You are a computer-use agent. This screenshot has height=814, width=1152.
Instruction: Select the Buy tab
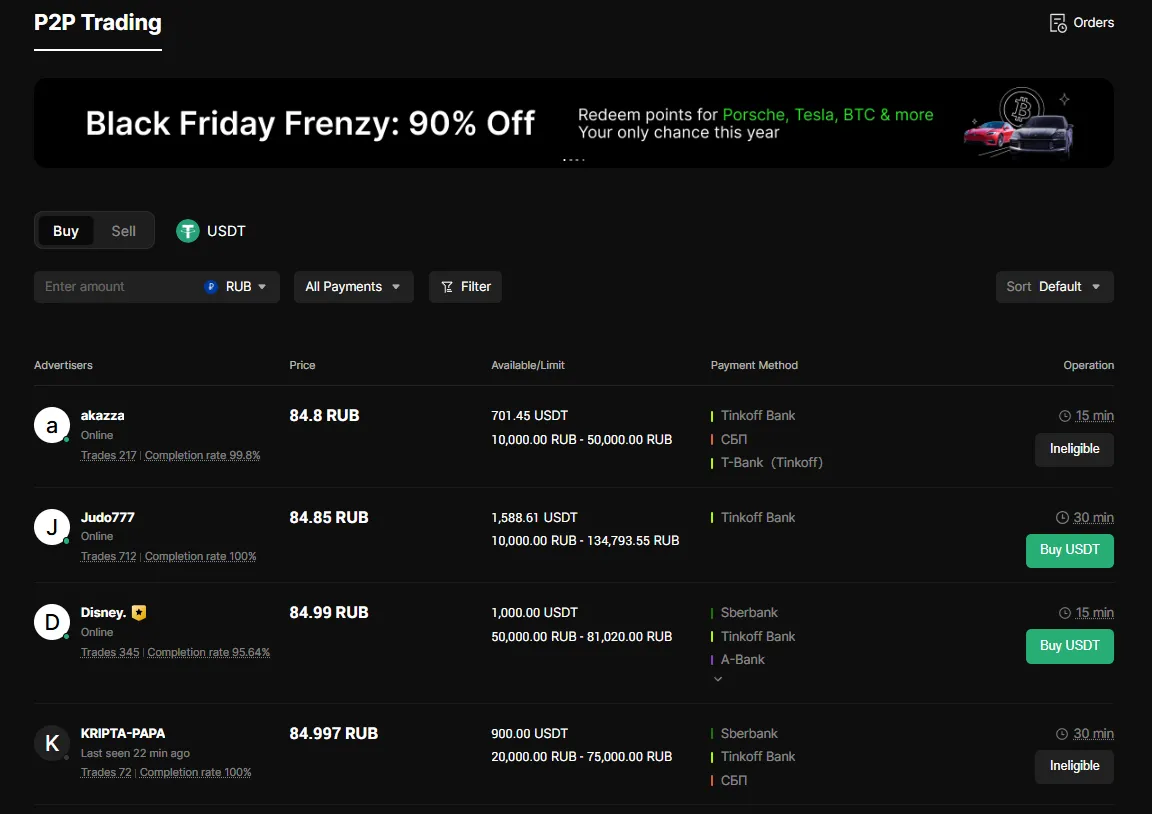tap(65, 230)
